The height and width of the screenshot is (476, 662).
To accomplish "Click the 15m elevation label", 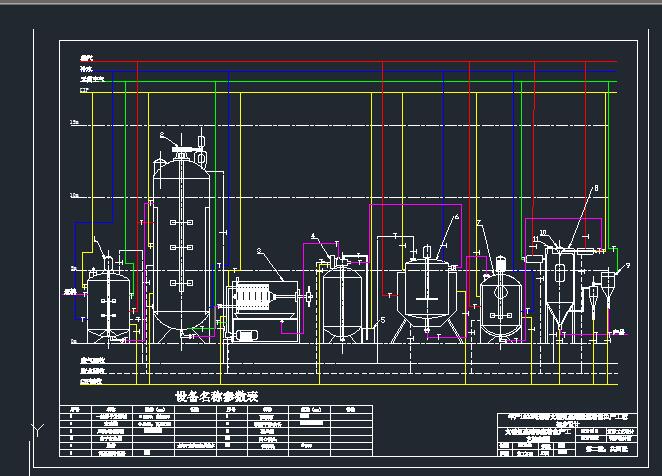I will coord(74,122).
